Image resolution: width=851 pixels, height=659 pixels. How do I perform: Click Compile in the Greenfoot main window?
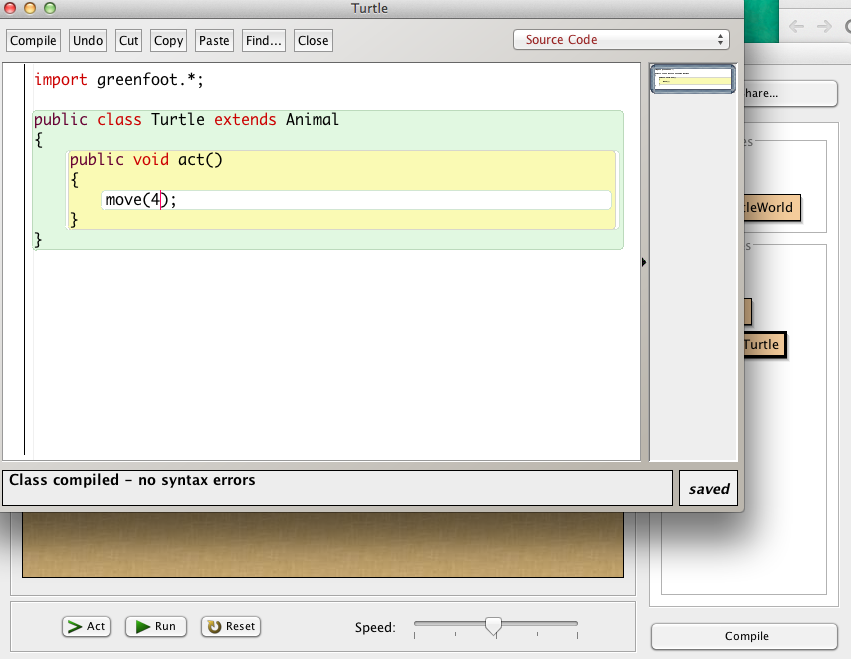point(744,636)
